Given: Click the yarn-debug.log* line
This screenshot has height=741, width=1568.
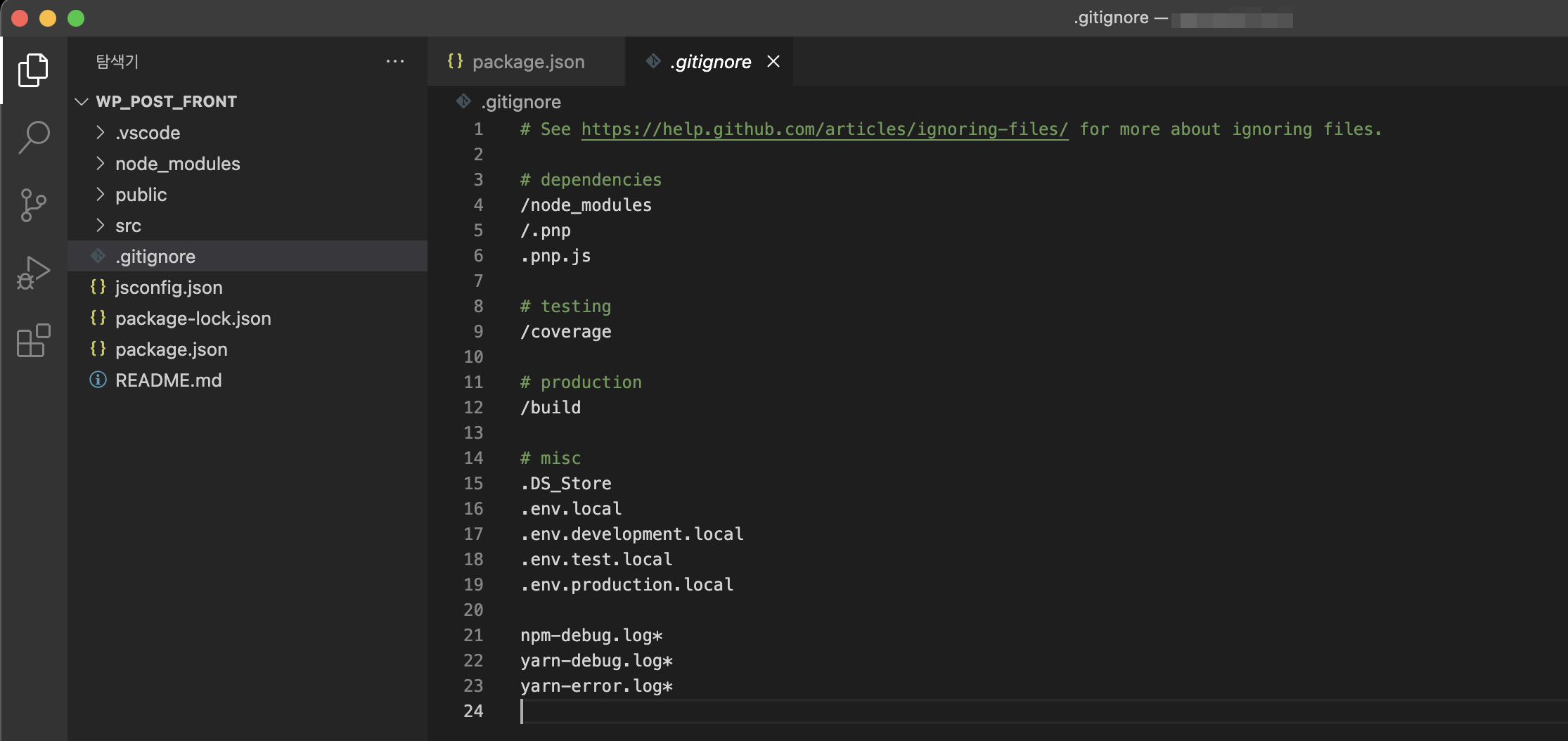Looking at the screenshot, I should coord(596,661).
